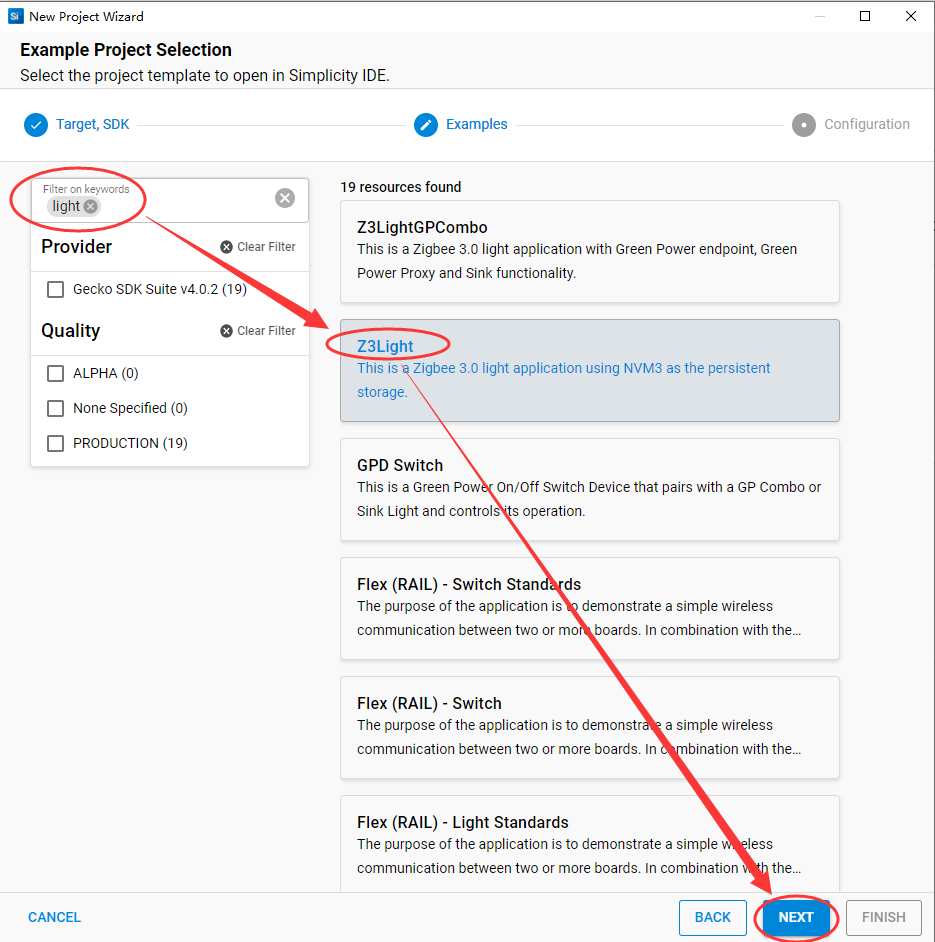
Task: Click the BACK button
Action: [x=713, y=917]
